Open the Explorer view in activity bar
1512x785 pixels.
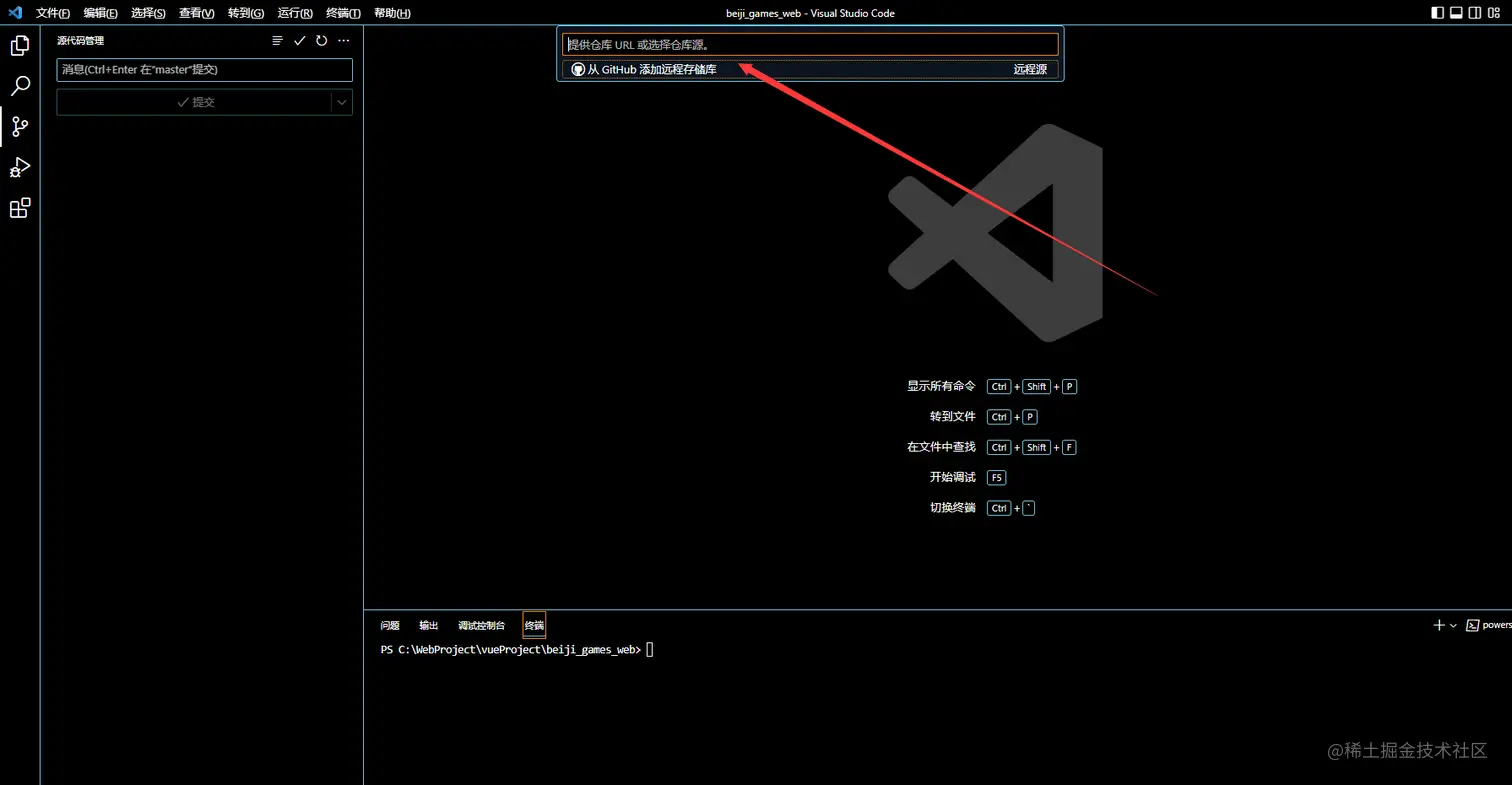19,45
